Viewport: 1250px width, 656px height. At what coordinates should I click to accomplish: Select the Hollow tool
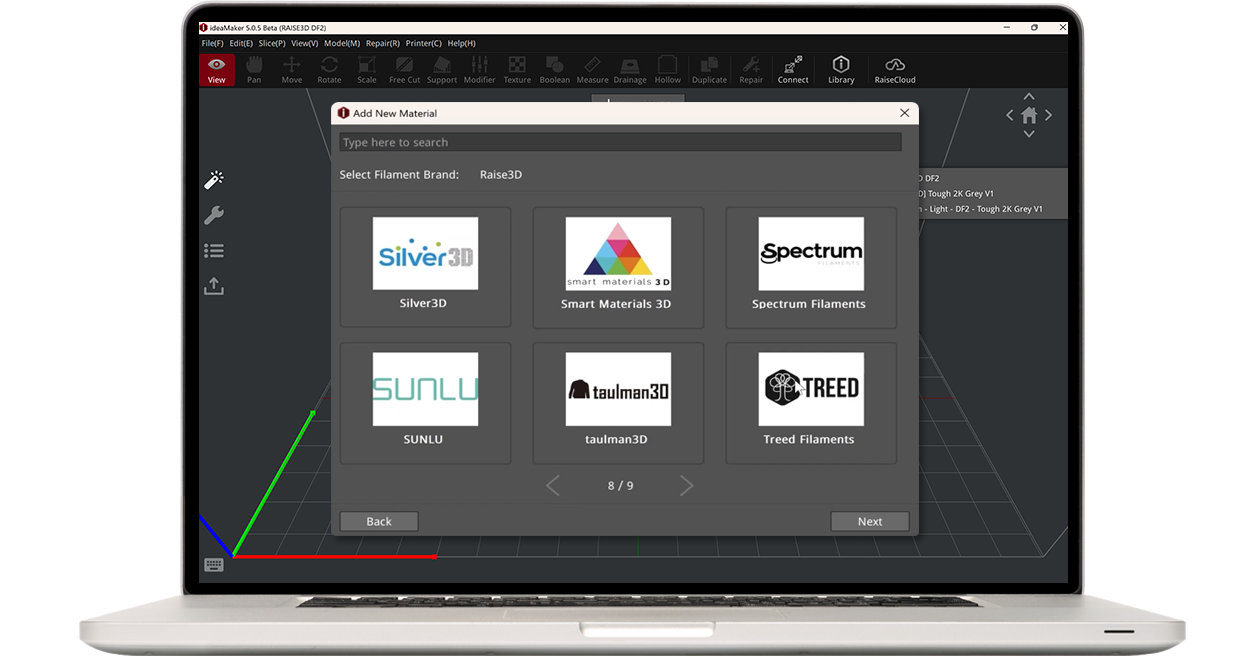(668, 68)
